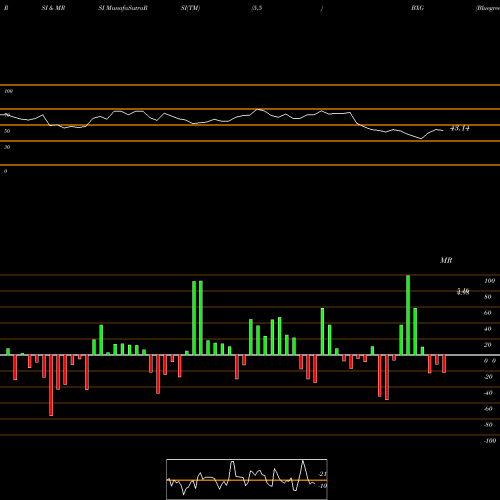Click the -60 label on the MR axis
The image size is (500, 500).
[488, 409]
